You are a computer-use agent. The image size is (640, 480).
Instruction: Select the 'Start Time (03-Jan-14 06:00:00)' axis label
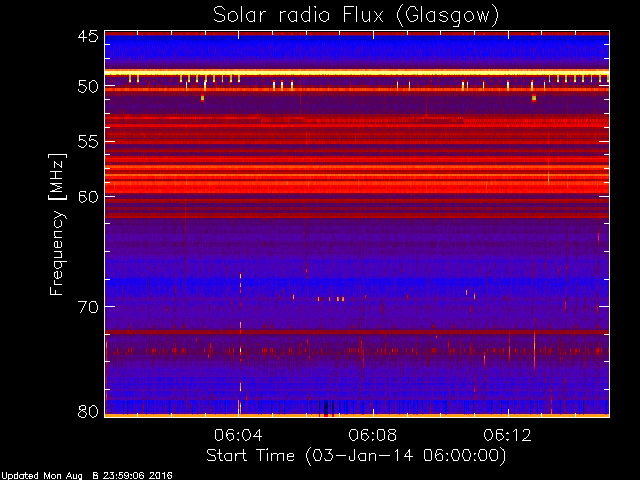pyautogui.click(x=356, y=455)
